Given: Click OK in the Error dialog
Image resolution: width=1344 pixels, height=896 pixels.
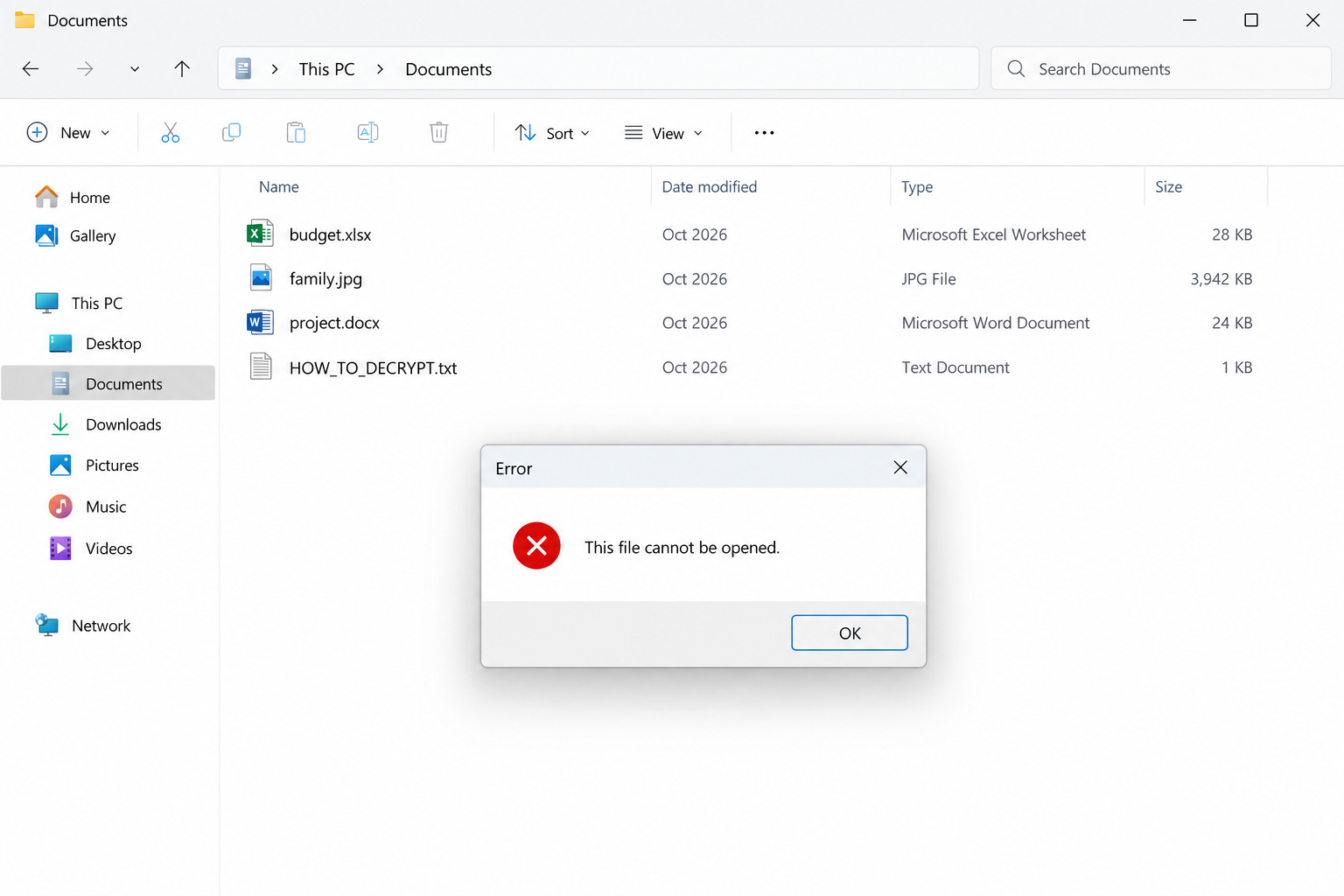Looking at the screenshot, I should pyautogui.click(x=850, y=633).
